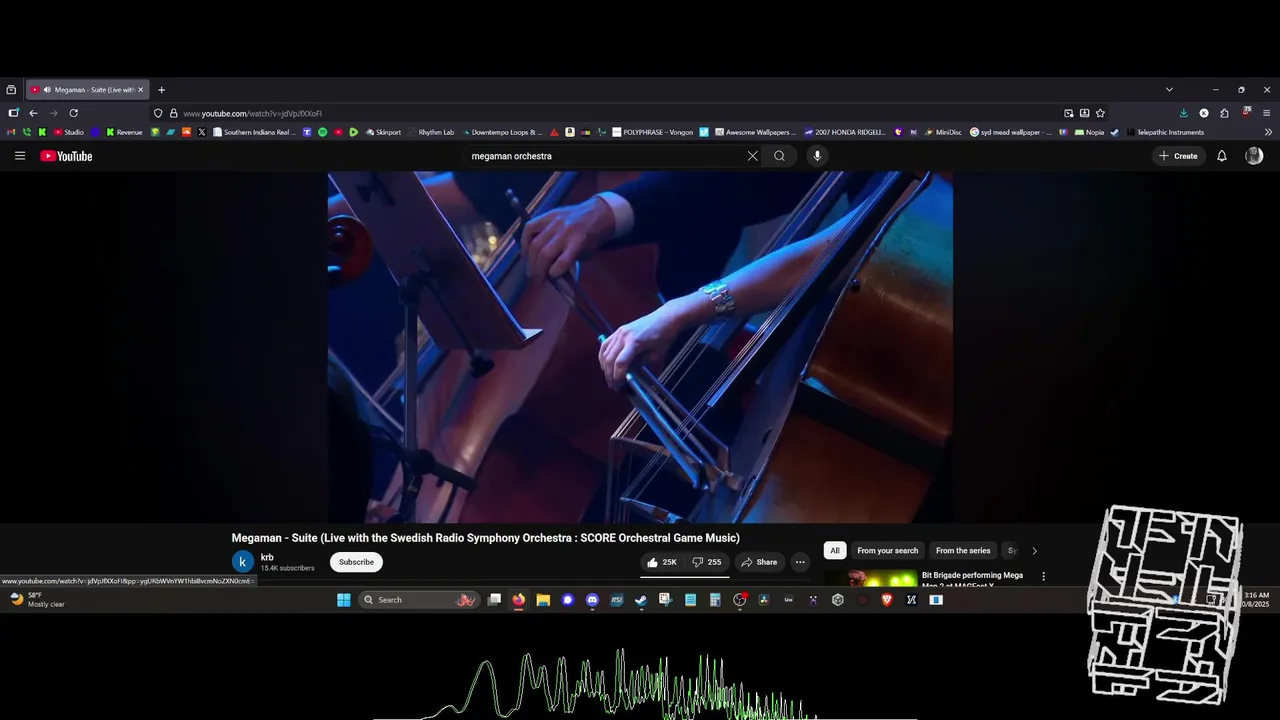
Task: Open the 'syd mead wallpaper' bookmark
Action: (1011, 132)
